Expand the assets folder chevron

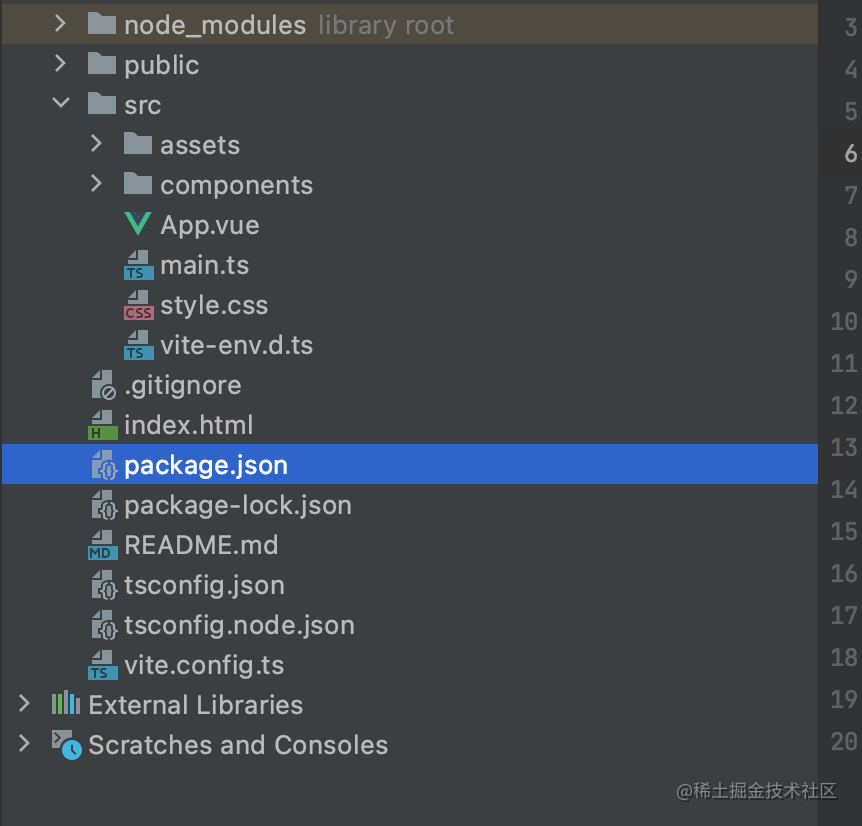tap(97, 143)
